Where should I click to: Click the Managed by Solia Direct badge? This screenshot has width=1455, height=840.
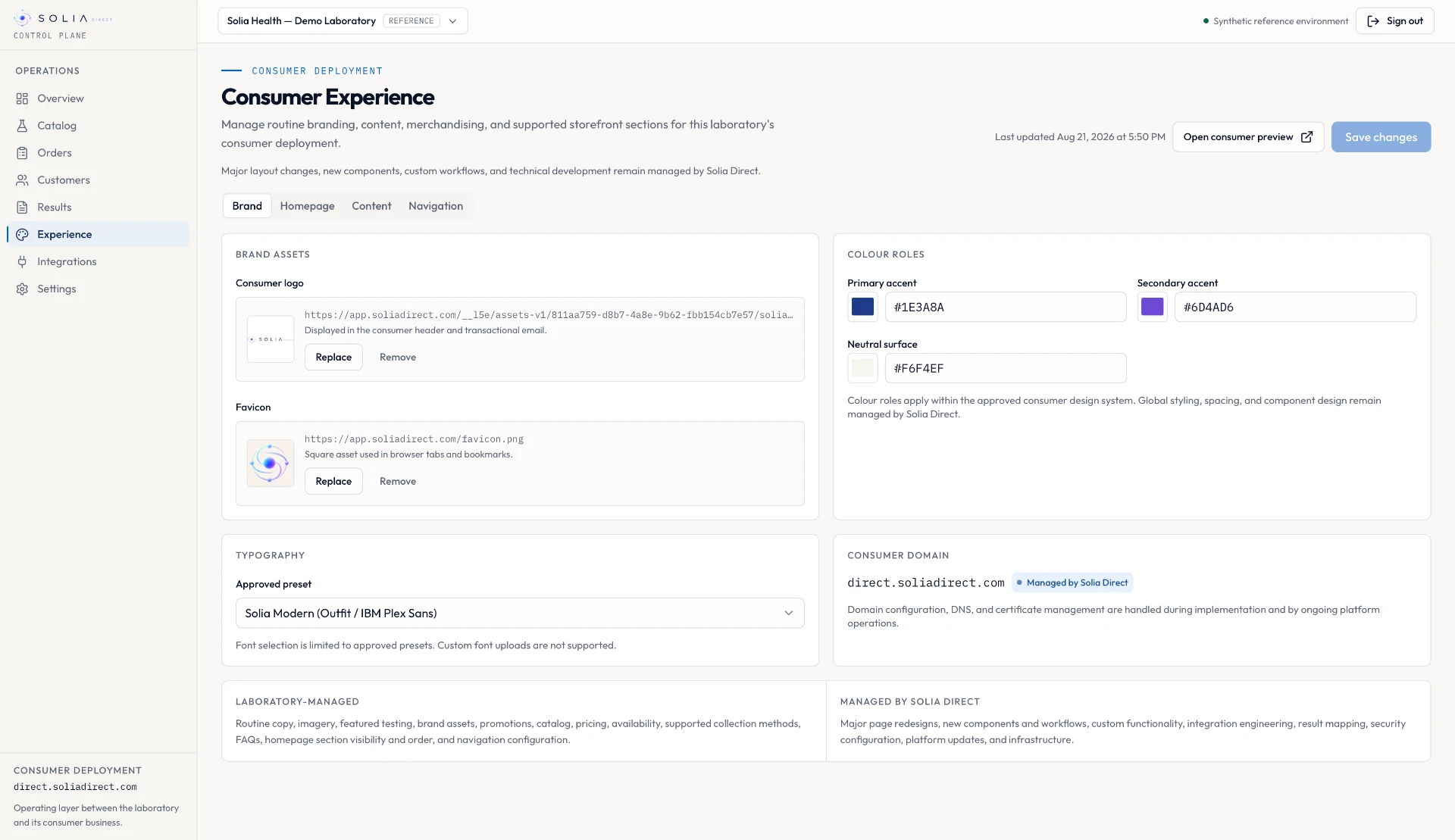click(1072, 583)
